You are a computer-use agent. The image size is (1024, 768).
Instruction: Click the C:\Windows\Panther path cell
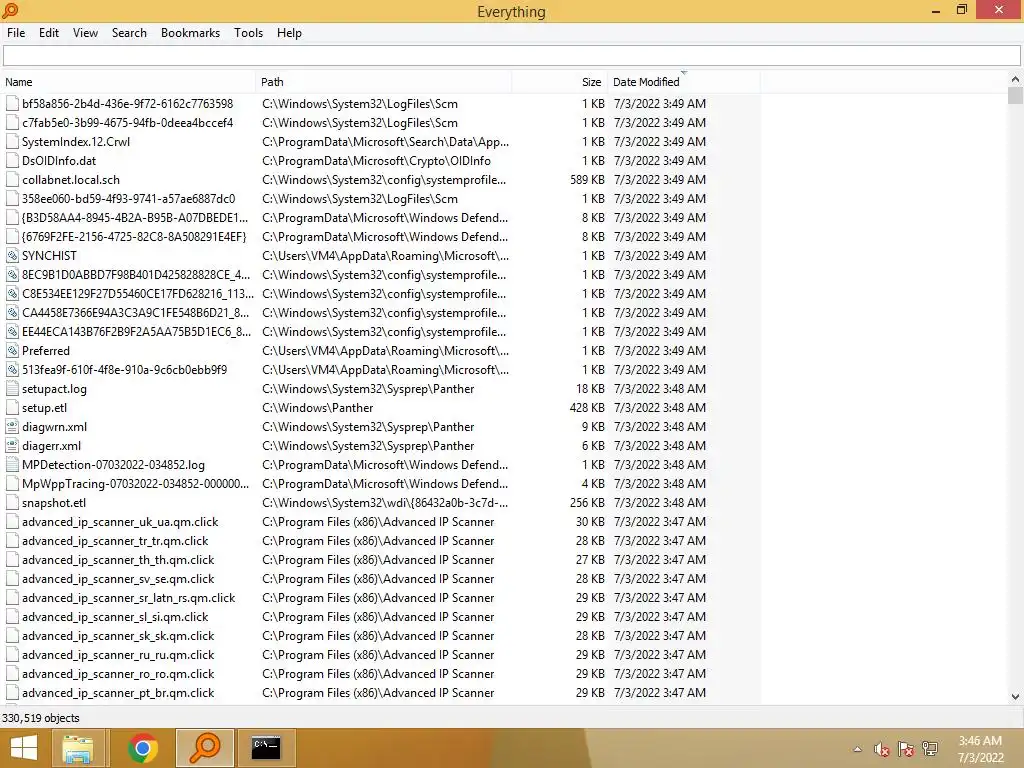point(317,408)
